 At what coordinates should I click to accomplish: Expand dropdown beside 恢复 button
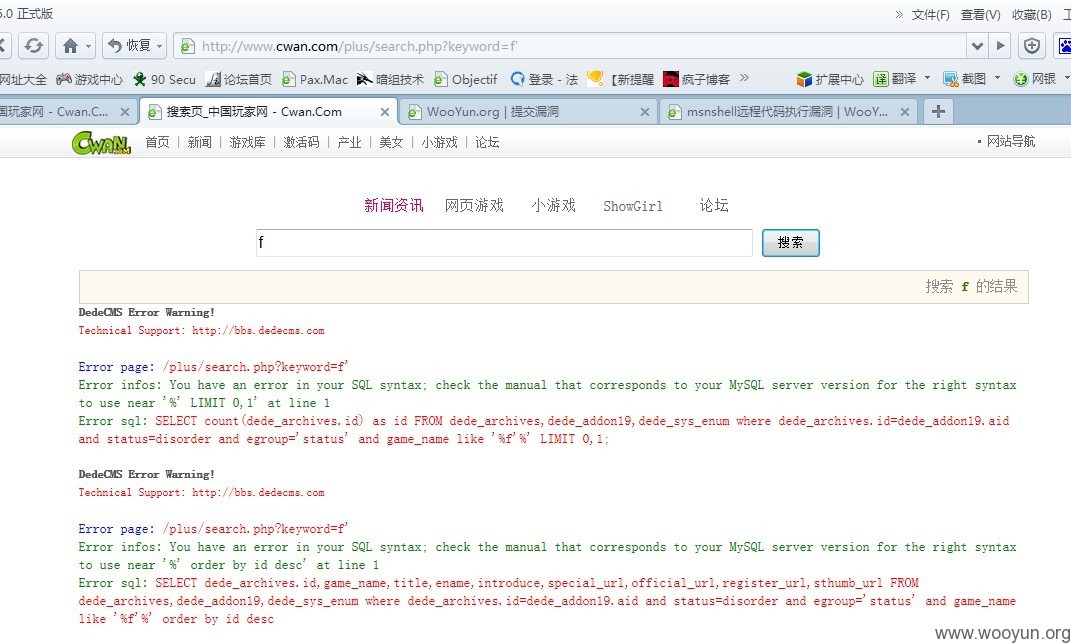click(x=160, y=46)
